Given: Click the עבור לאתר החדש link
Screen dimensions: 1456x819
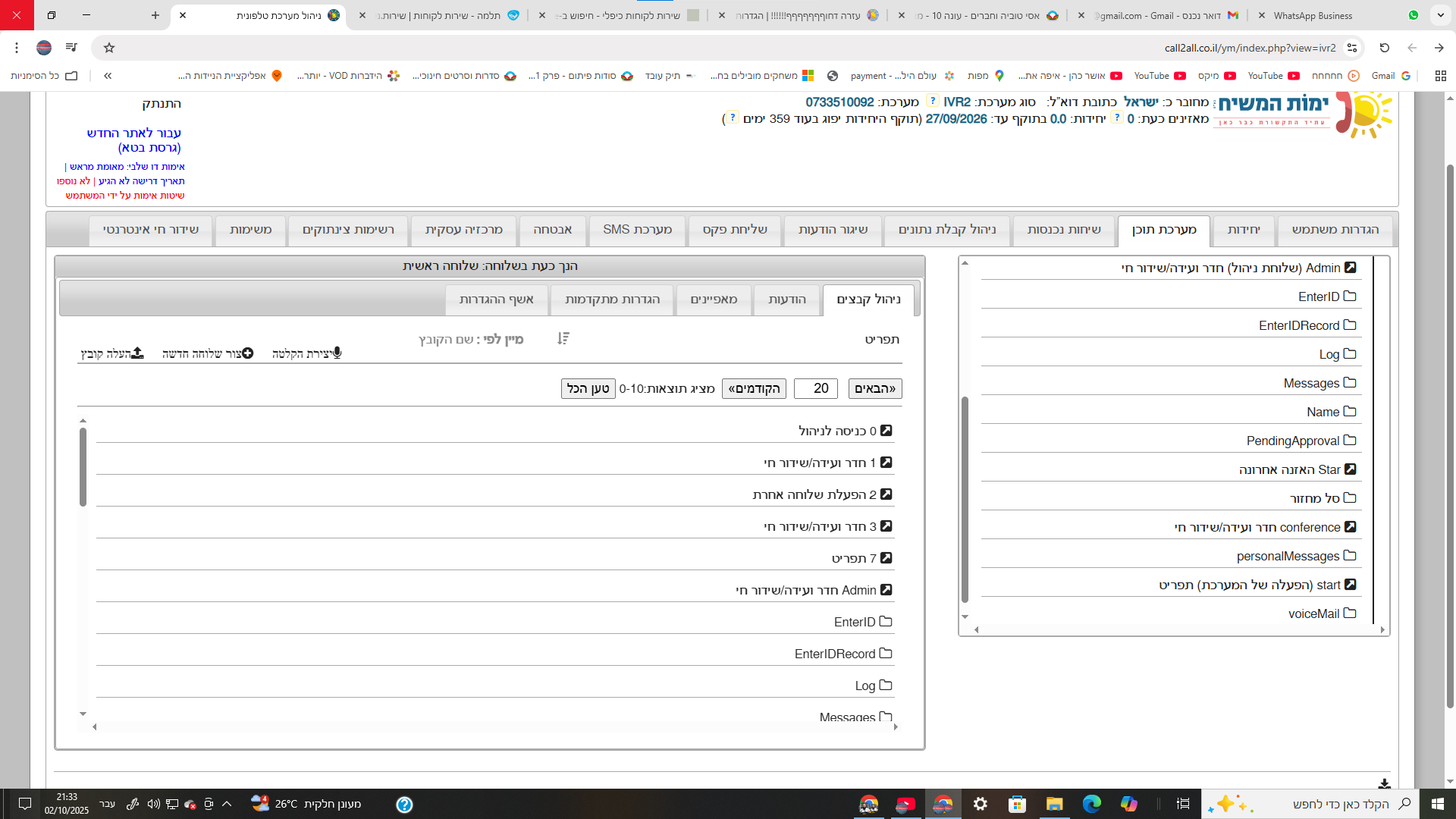Looking at the screenshot, I should (x=134, y=133).
